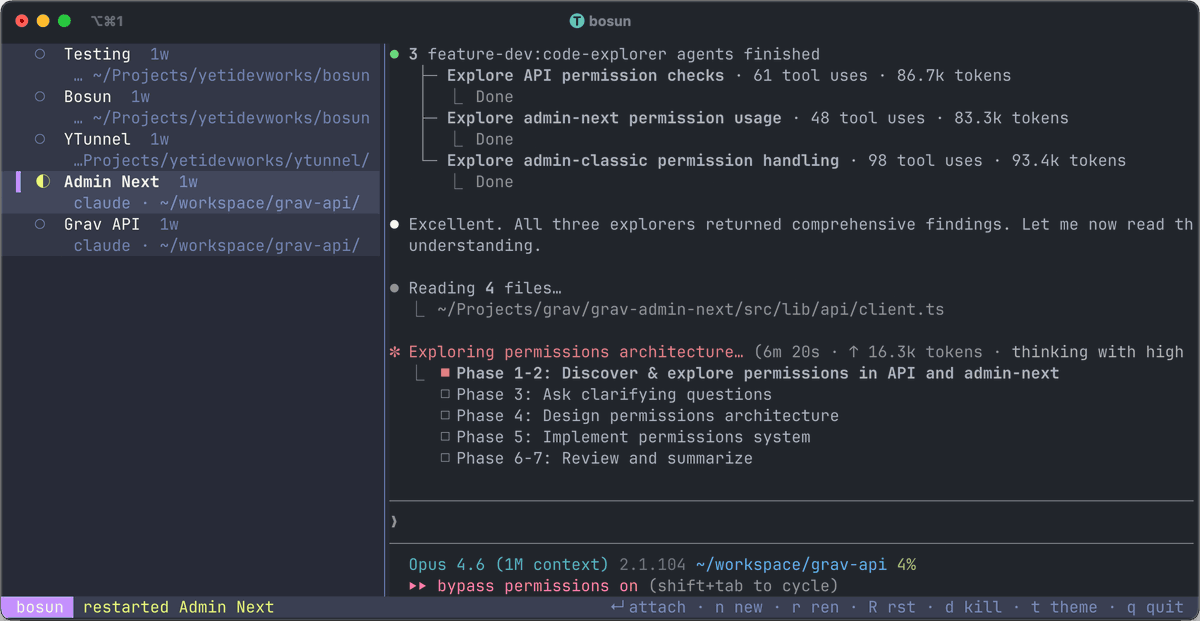Check the Phase 5 implement permissions box
The height and width of the screenshot is (621, 1200).
click(x=446, y=437)
